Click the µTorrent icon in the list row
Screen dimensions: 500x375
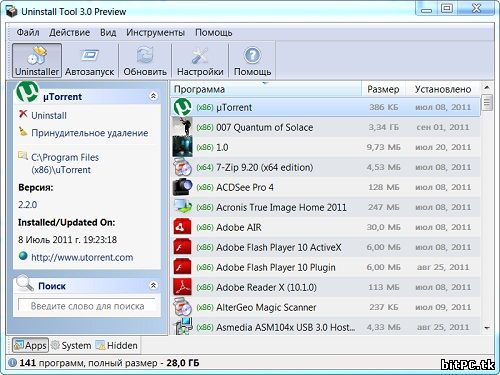coord(182,107)
